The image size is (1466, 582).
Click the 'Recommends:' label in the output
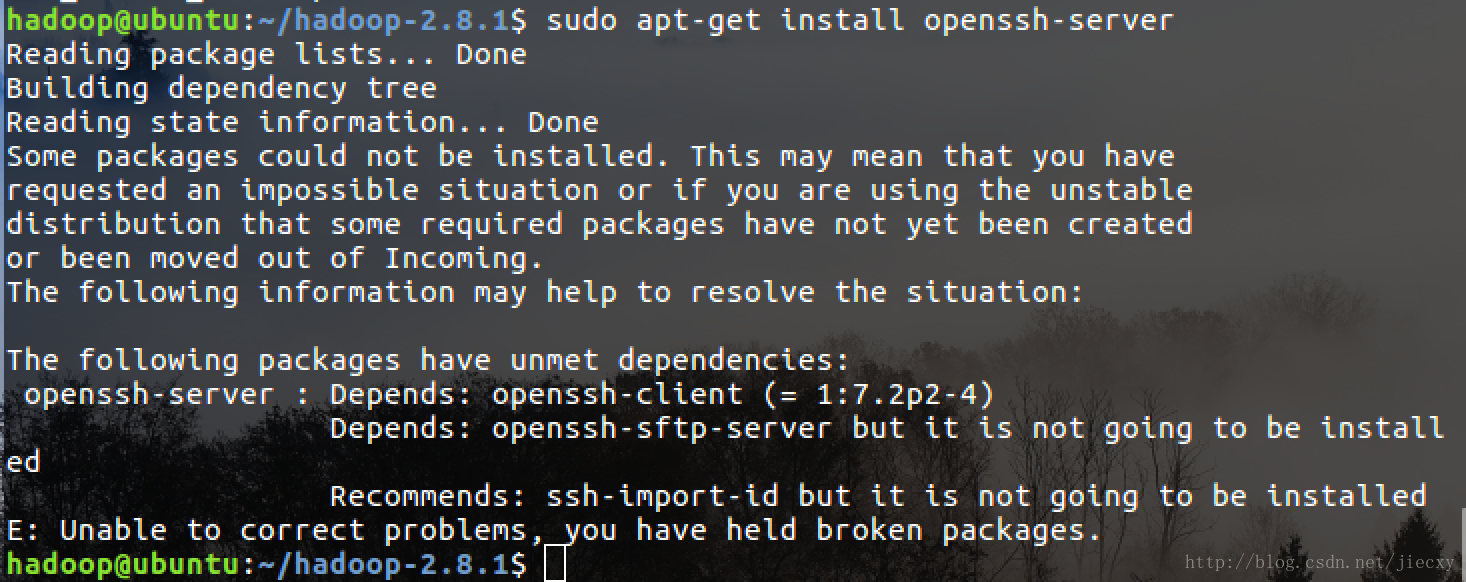tap(428, 497)
